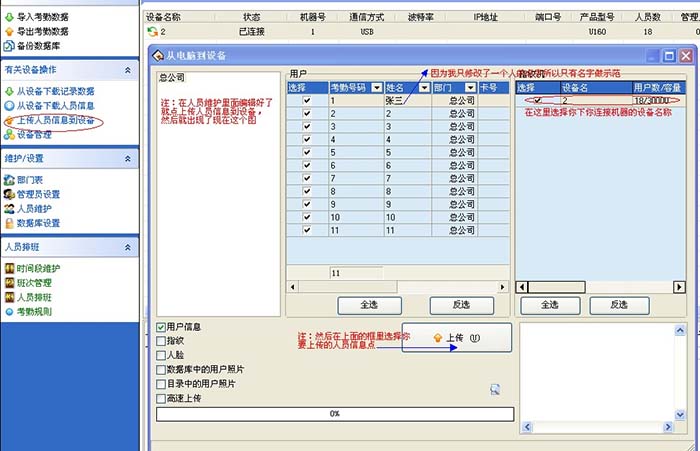Image resolution: width=700 pixels, height=451 pixels.
Task: Click the administrator settings (管理员设置) icon
Action: coord(9,194)
